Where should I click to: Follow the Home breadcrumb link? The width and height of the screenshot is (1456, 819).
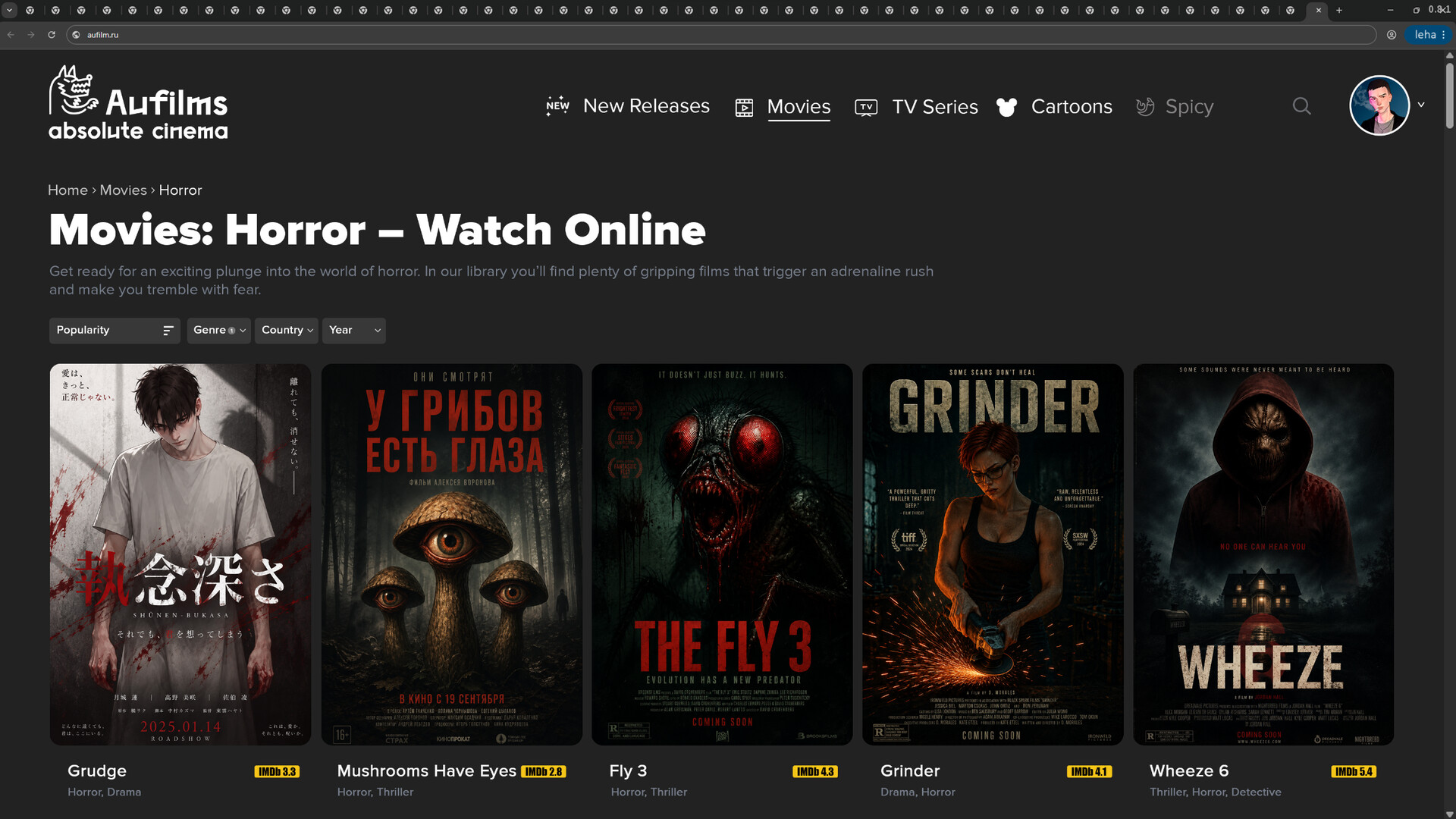pyautogui.click(x=67, y=190)
